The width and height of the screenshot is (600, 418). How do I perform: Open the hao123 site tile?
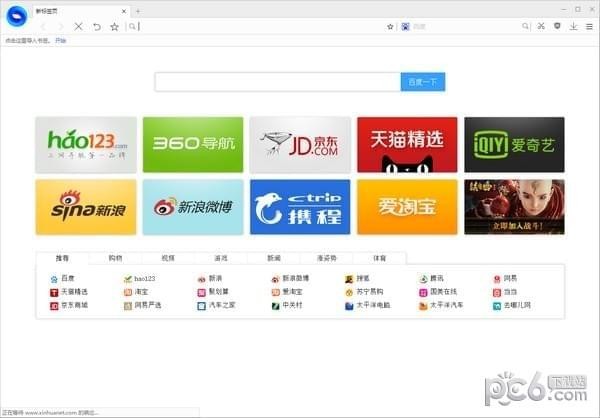(x=86, y=144)
